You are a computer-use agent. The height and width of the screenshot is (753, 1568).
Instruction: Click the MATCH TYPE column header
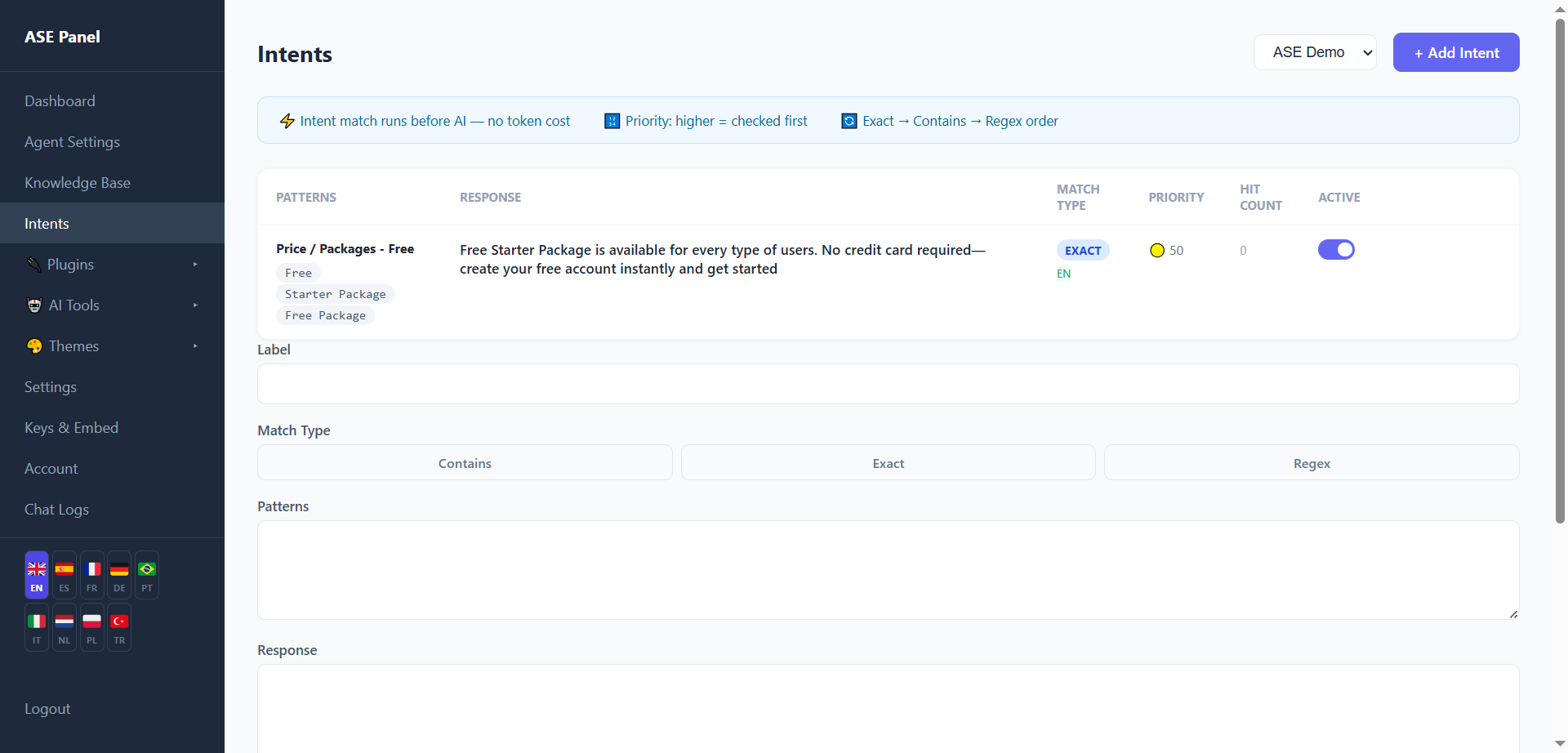click(x=1078, y=198)
